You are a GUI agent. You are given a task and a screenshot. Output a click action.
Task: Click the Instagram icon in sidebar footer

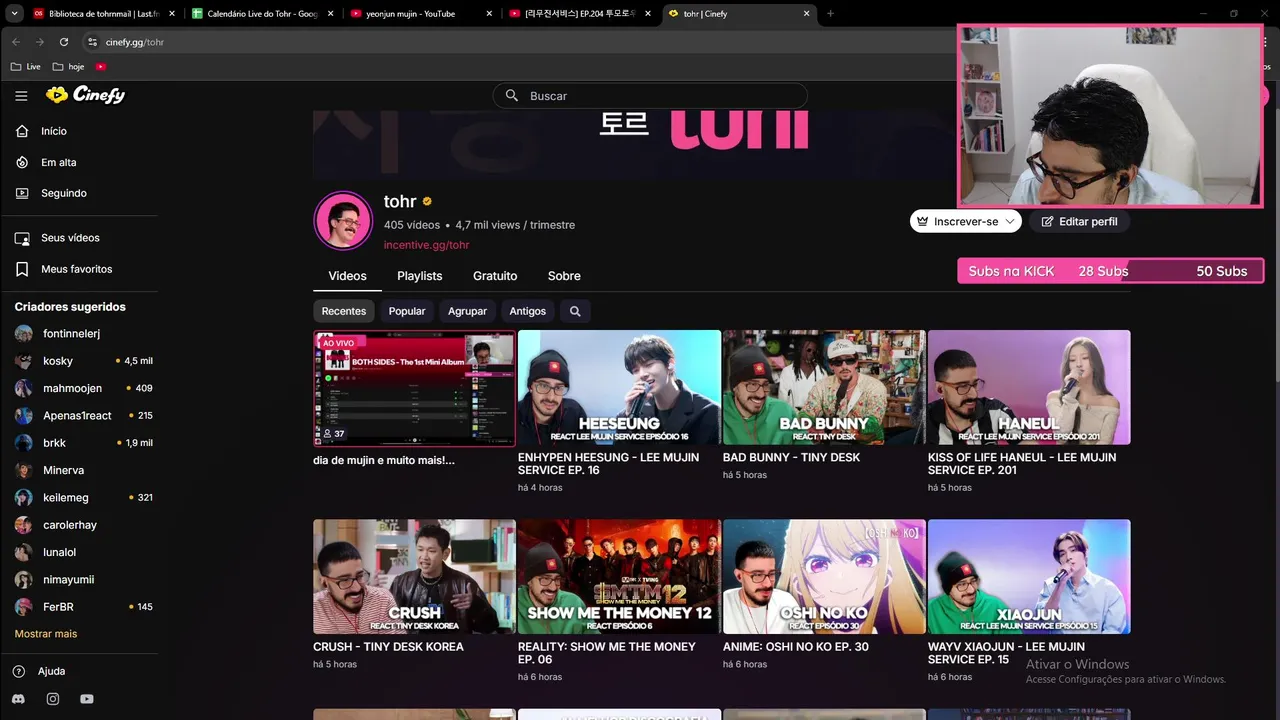pyautogui.click(x=53, y=699)
